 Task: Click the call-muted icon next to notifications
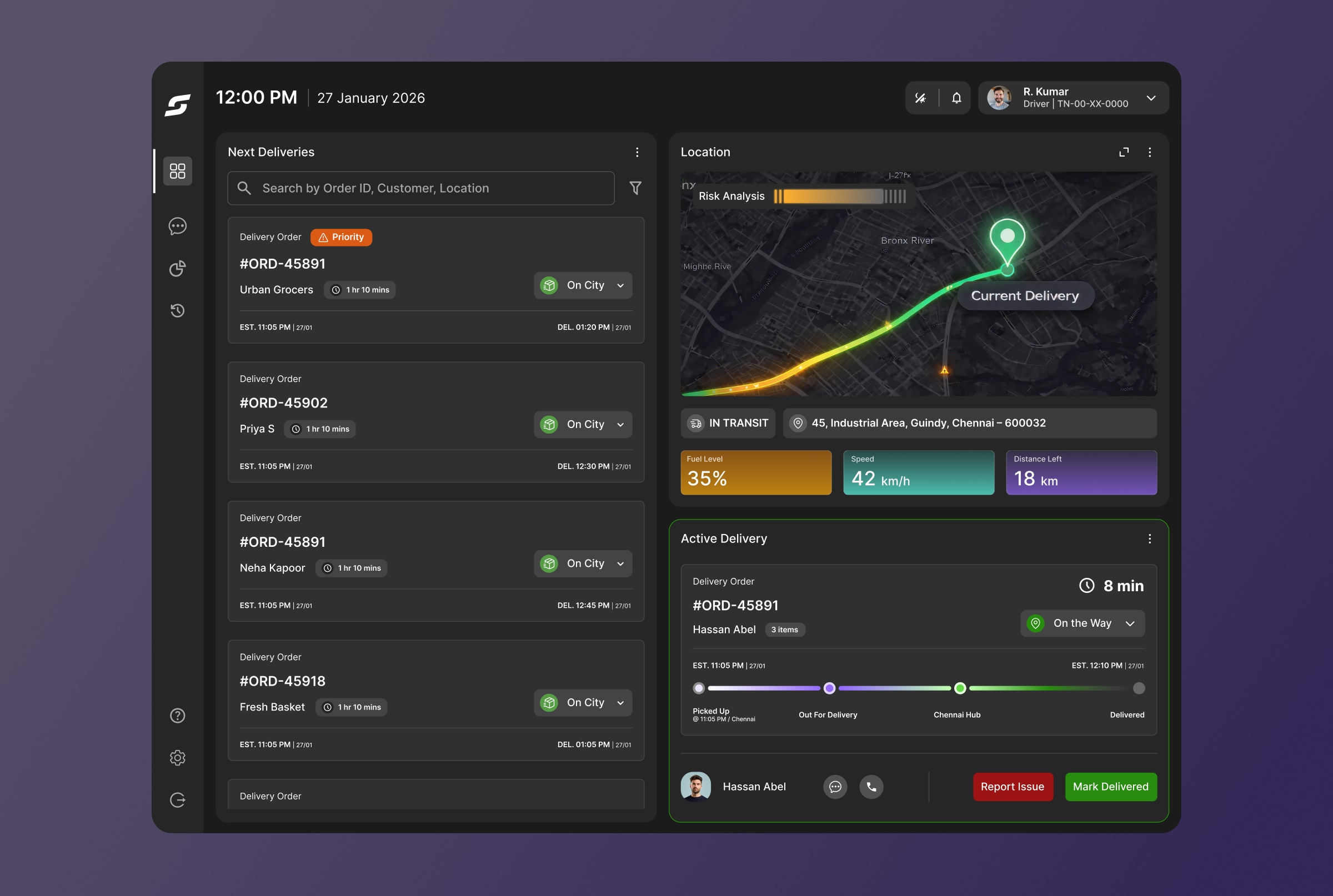click(x=921, y=98)
